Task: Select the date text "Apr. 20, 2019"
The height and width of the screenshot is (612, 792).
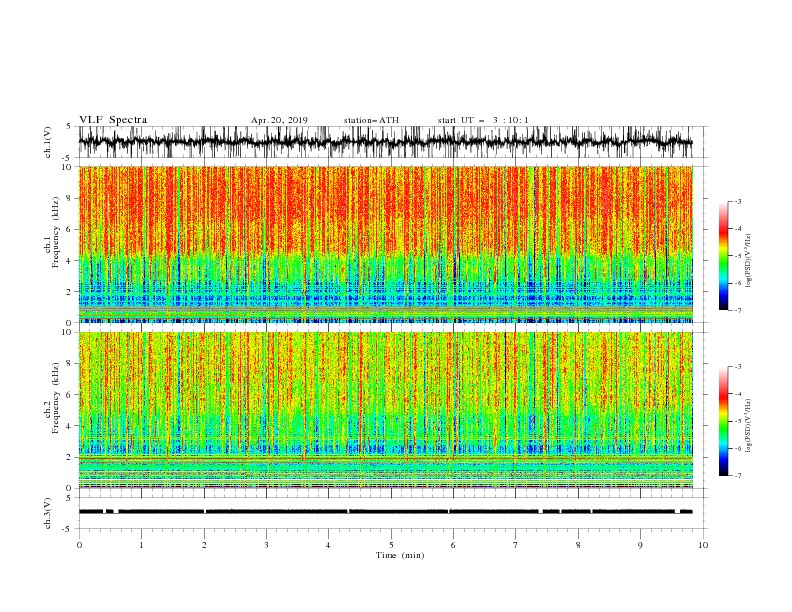Action: tap(279, 120)
